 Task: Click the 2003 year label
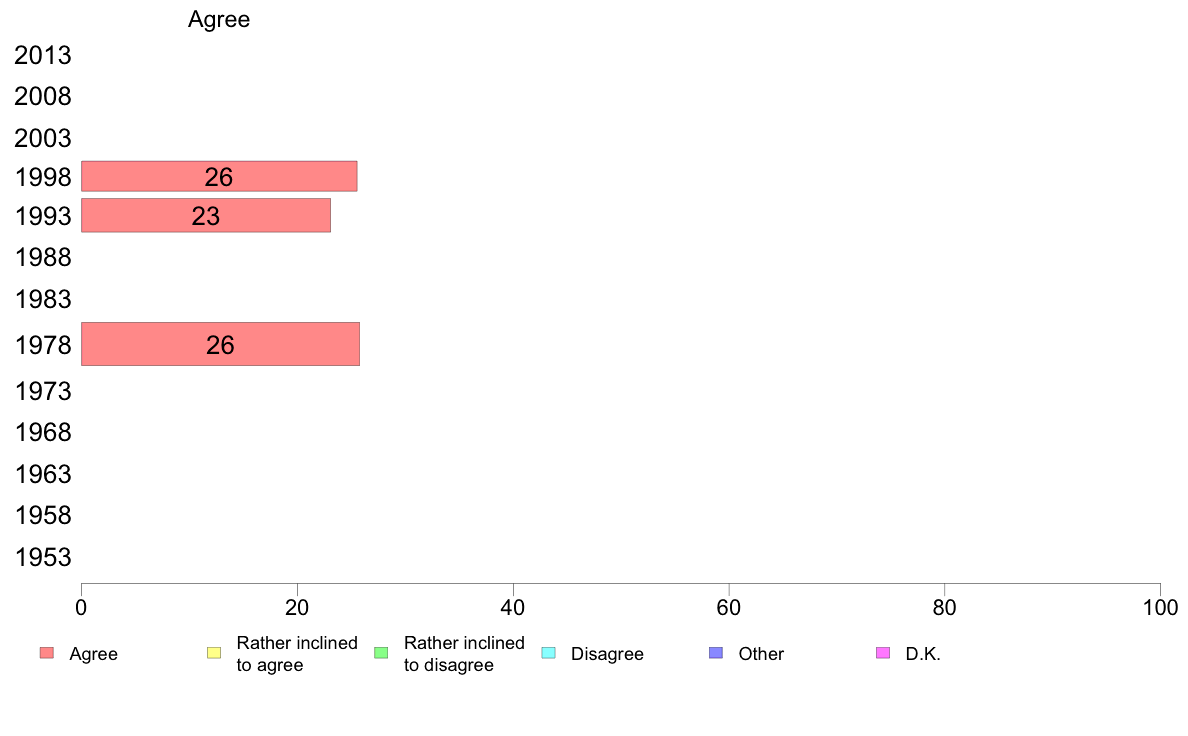pos(43,138)
